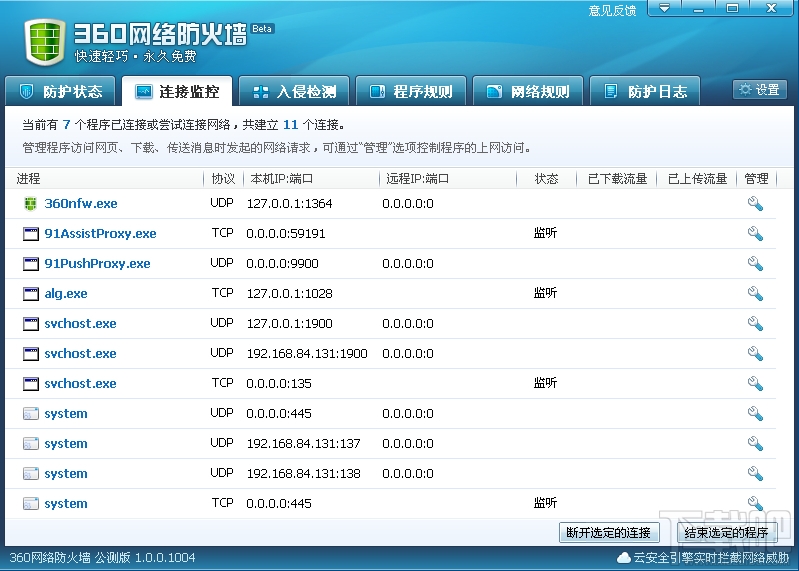
Task: Click the 91PushProxy.exe process icon
Action: pyautogui.click(x=30, y=264)
